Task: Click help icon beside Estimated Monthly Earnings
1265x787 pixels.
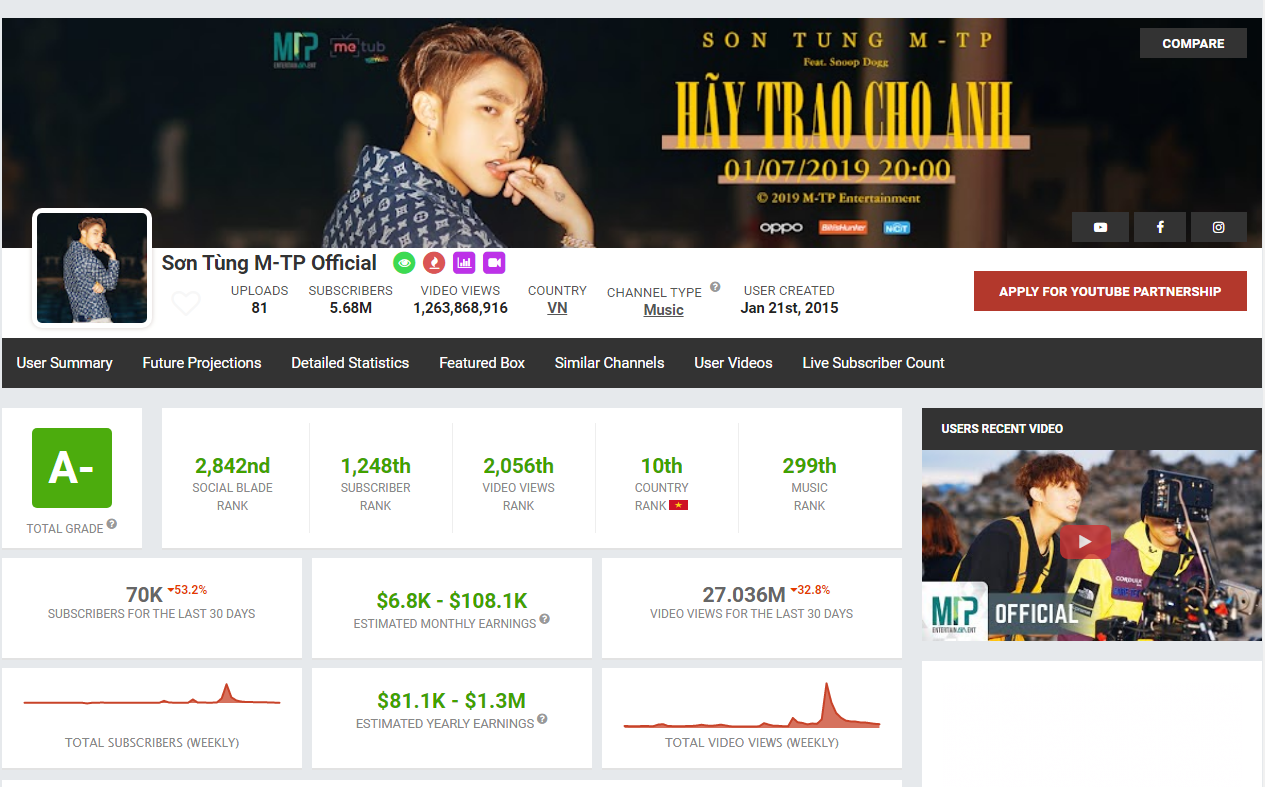Action: [x=545, y=619]
